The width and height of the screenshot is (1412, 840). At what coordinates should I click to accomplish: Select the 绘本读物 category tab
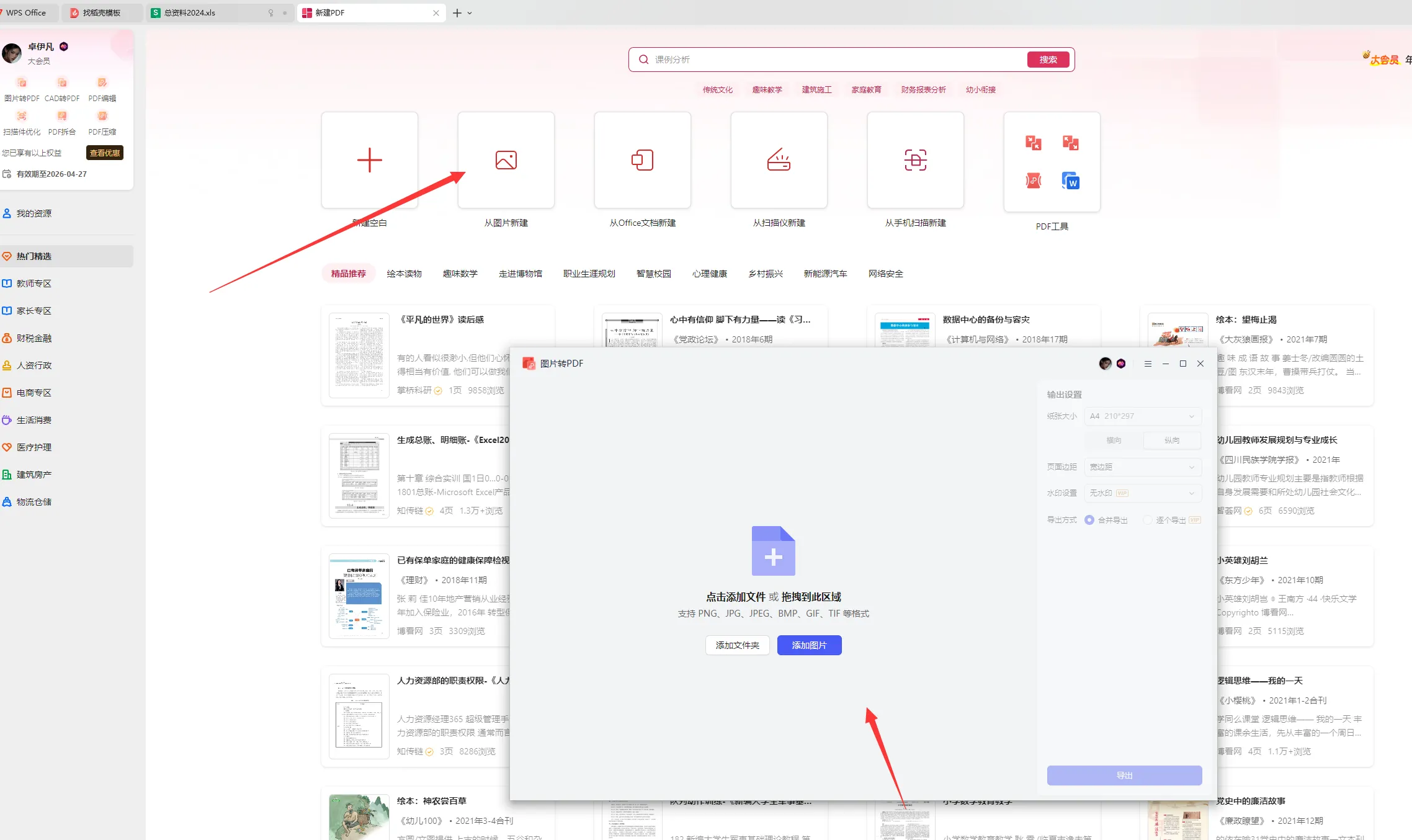click(404, 274)
